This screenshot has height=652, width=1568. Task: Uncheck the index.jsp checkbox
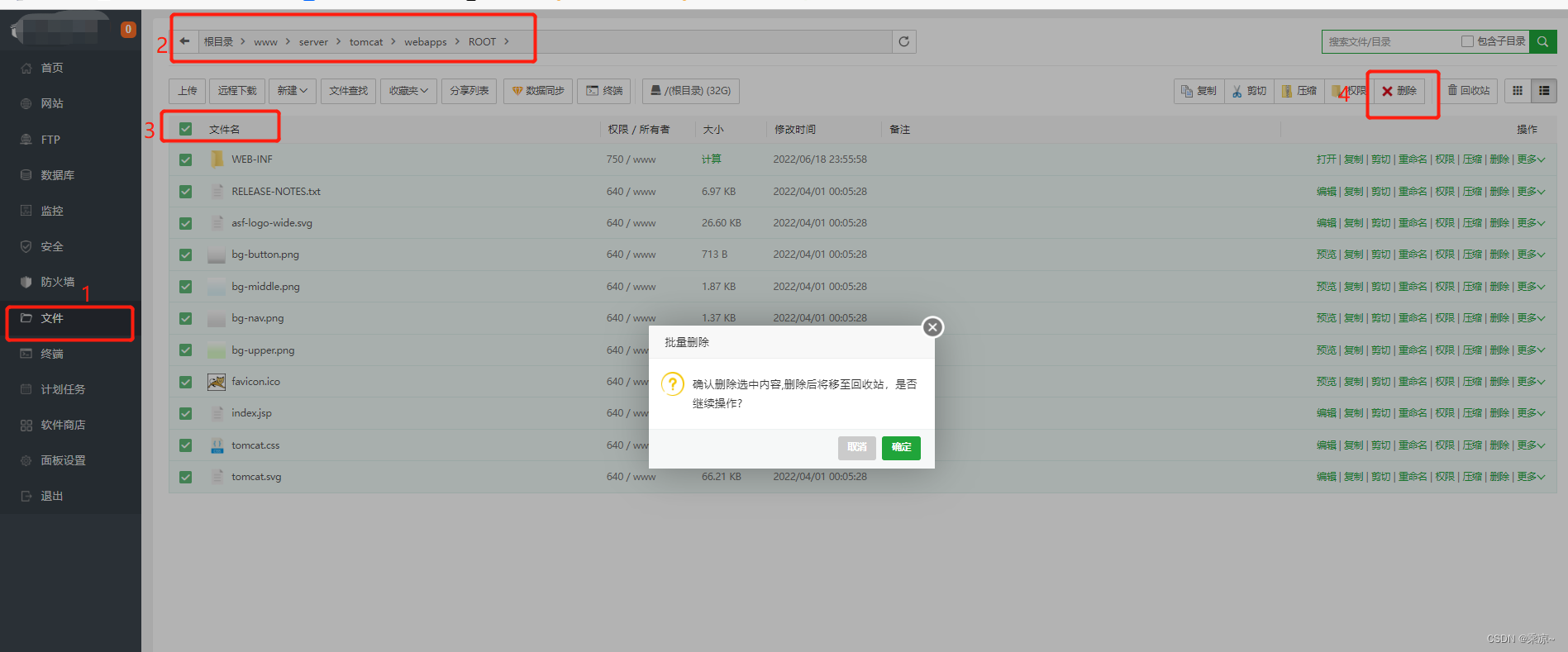185,413
